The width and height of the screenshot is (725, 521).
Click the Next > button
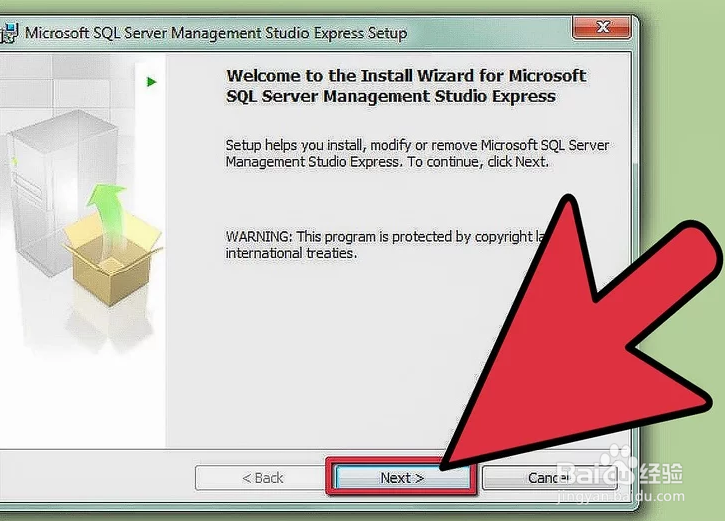point(401,477)
